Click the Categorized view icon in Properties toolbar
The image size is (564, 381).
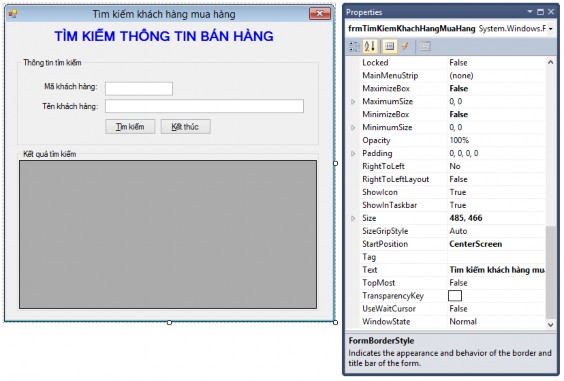(x=354, y=46)
